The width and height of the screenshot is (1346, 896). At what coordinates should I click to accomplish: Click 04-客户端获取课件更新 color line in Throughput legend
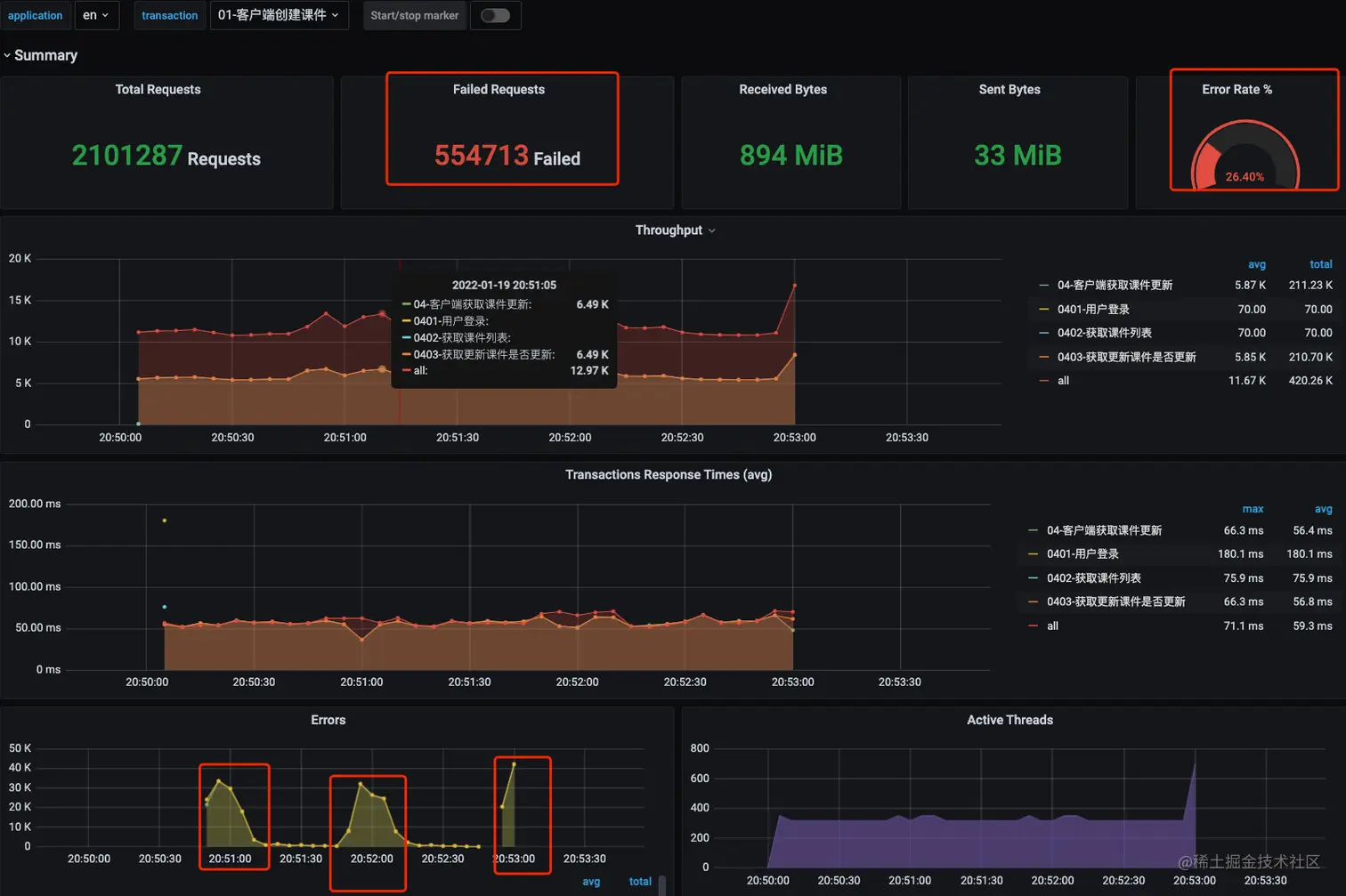1043,286
